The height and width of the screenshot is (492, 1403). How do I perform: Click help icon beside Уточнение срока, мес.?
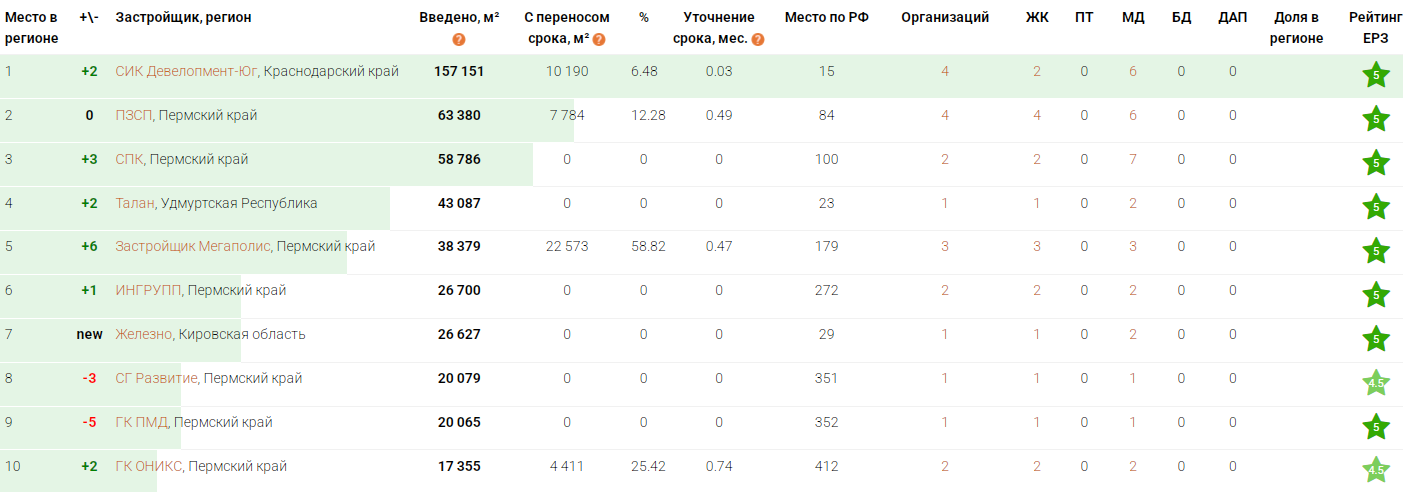[x=758, y=39]
